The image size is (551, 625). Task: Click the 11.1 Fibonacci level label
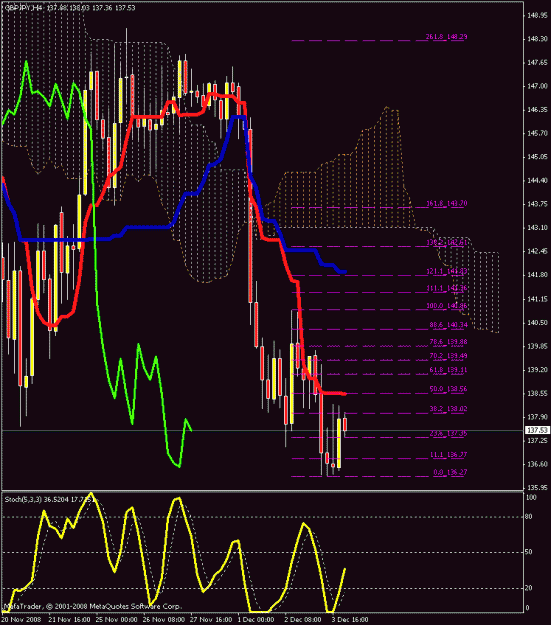(448, 454)
